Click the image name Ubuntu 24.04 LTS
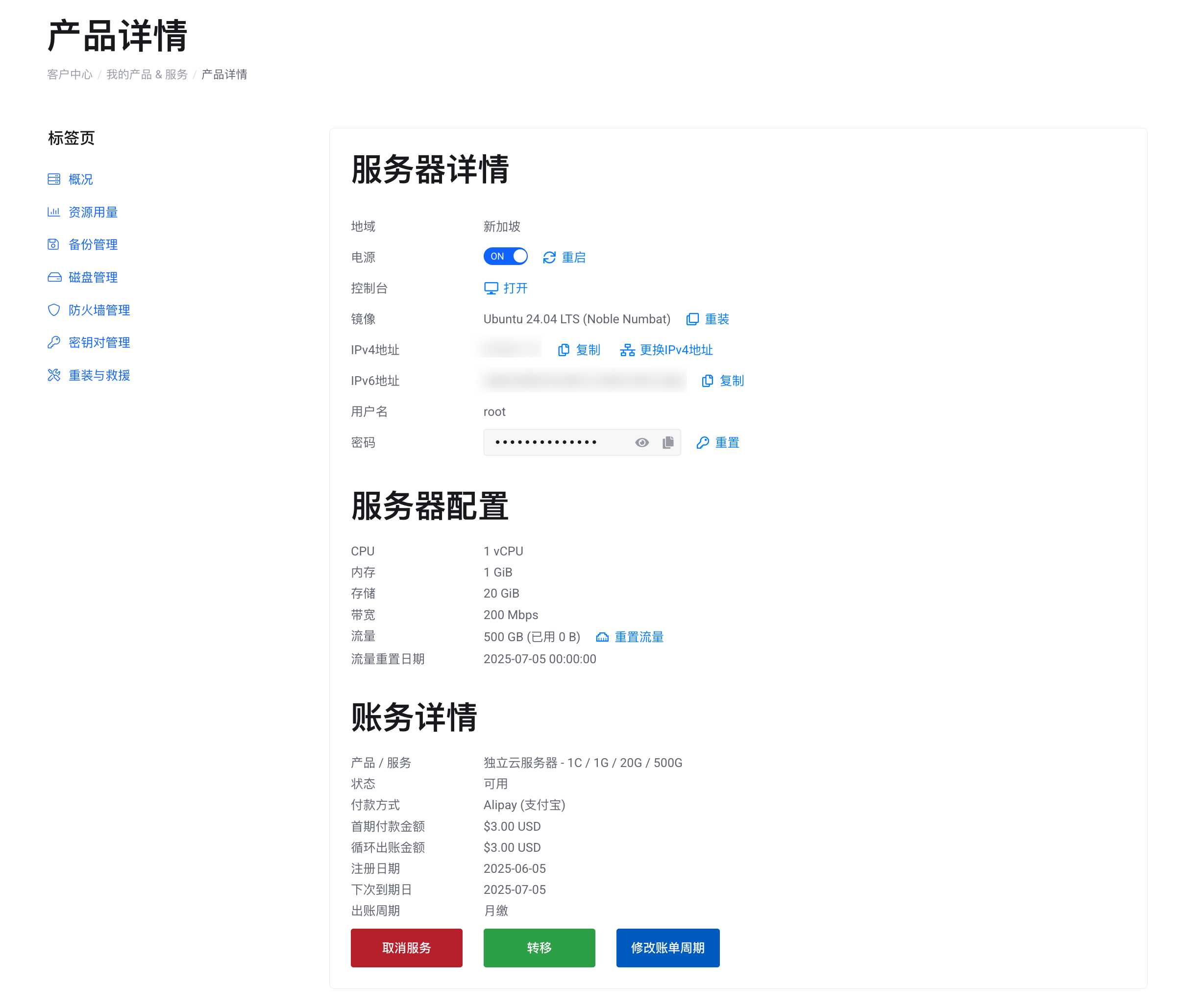 coord(577,319)
